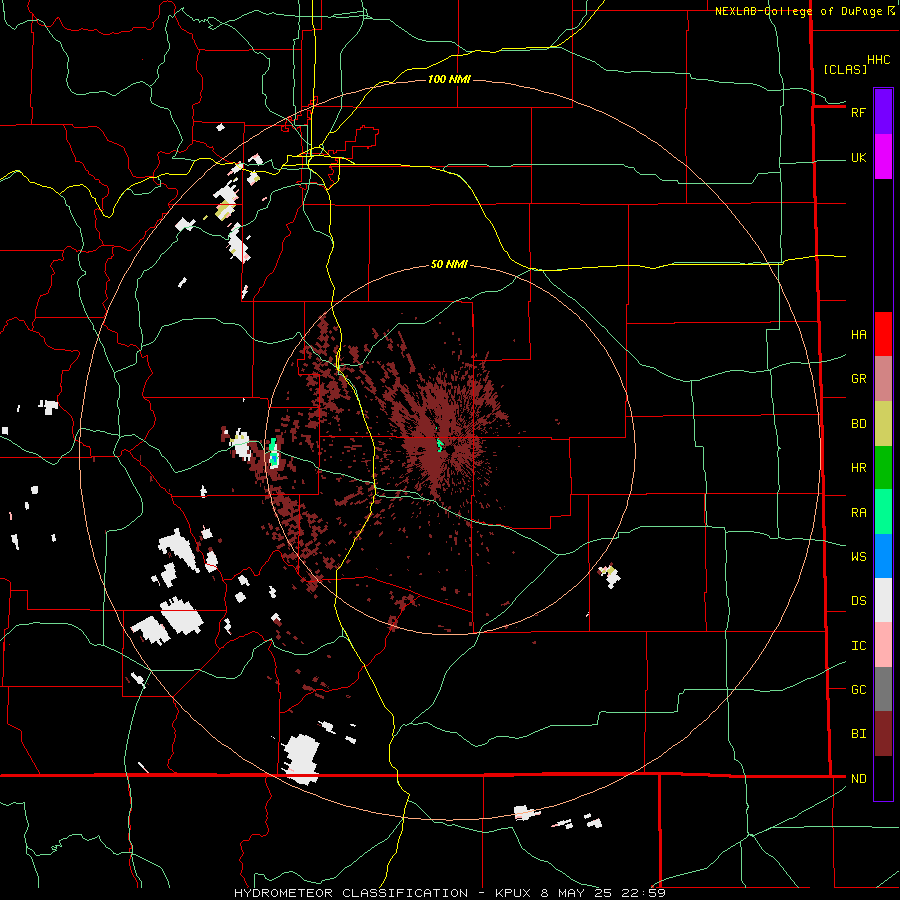Click the DS white legend swatch
The width and height of the screenshot is (900, 900).
tap(883, 600)
